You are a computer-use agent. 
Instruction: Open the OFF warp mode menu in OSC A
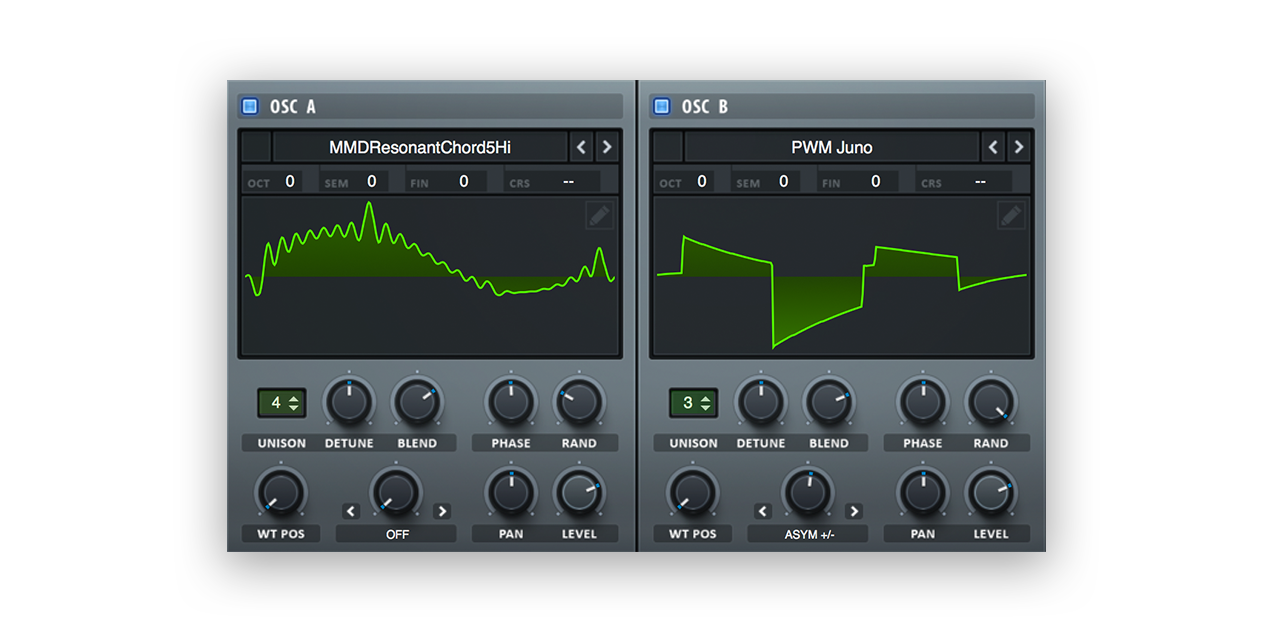click(397, 534)
